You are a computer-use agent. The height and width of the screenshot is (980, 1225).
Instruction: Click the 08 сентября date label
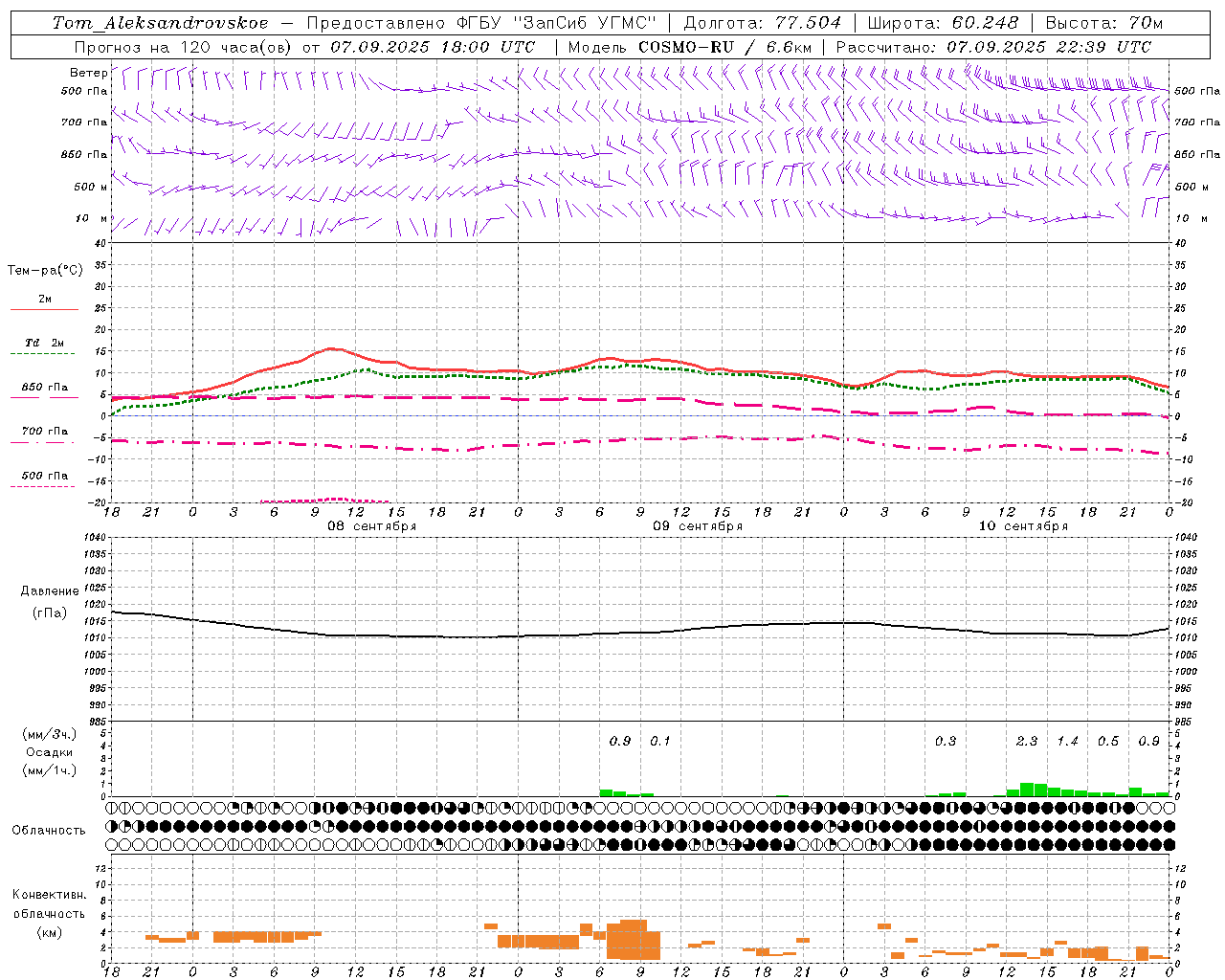pos(372,526)
